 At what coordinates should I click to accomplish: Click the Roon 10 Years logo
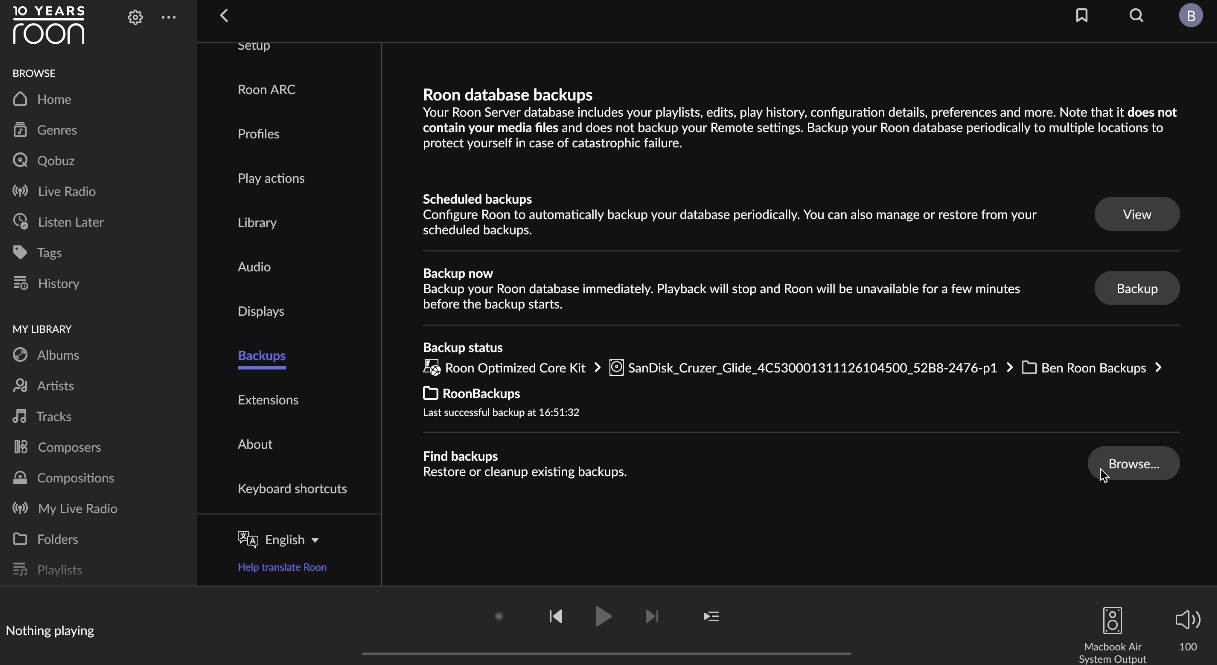(48, 24)
